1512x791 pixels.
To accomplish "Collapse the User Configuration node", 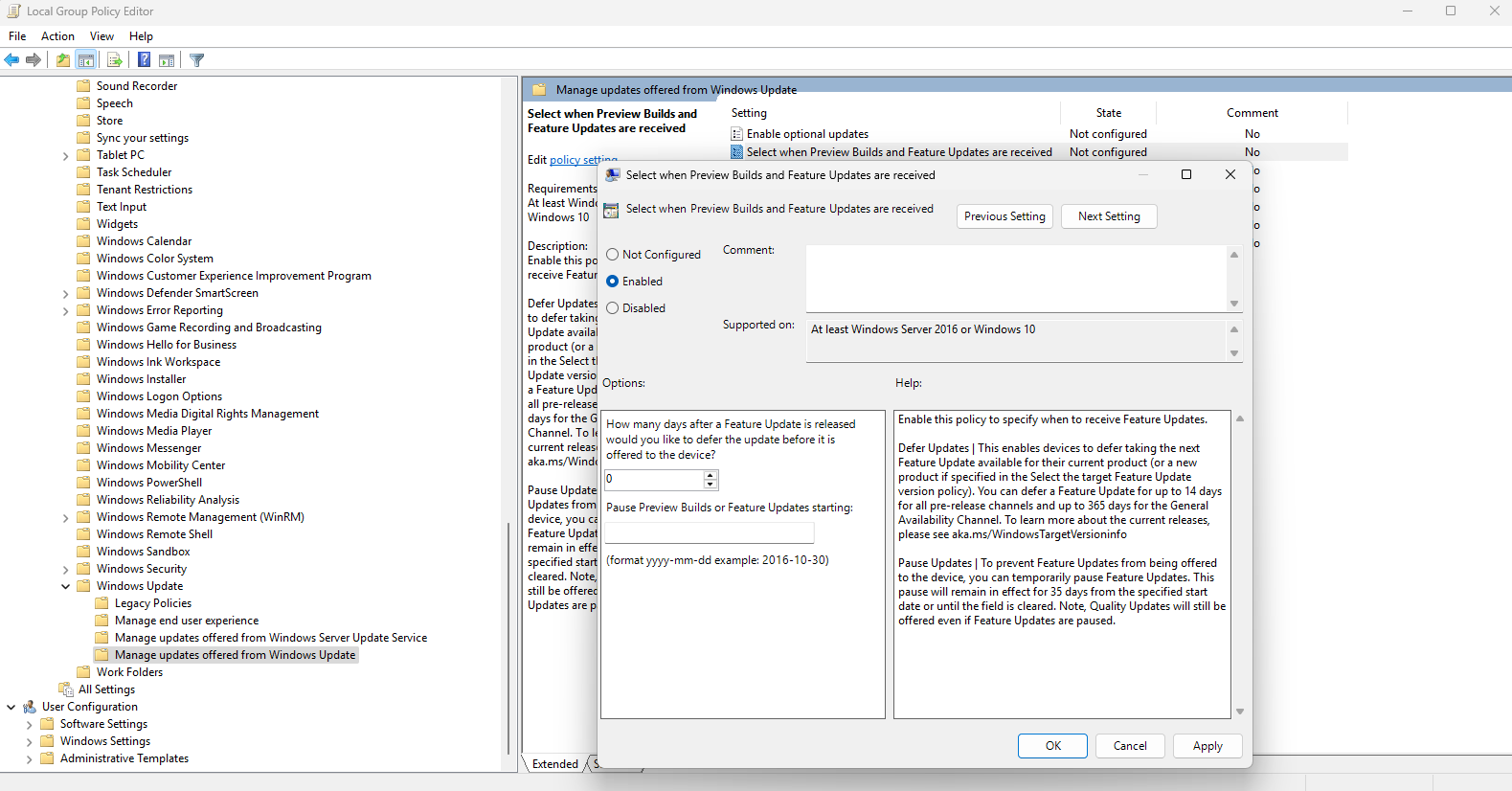I will pyautogui.click(x=11, y=707).
